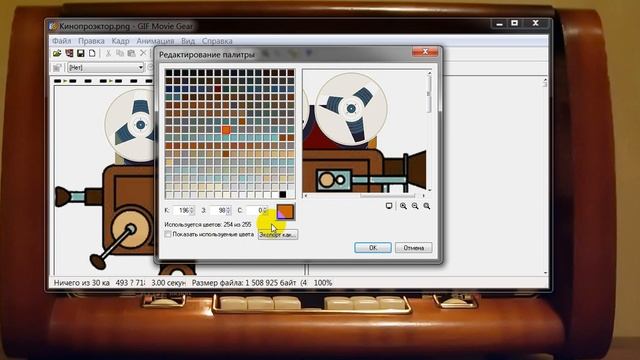This screenshot has height=360, width=640.
Task: Click the 'Экспорт как...' button
Action: (x=278, y=235)
